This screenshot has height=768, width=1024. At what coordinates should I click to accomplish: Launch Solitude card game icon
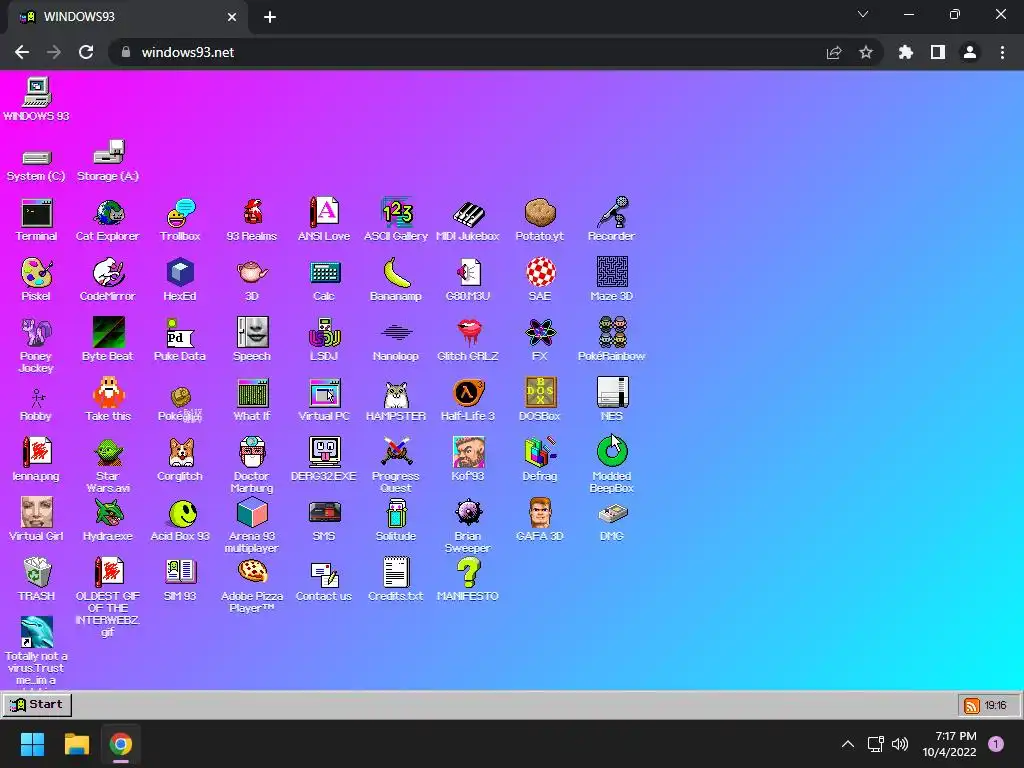[396, 514]
